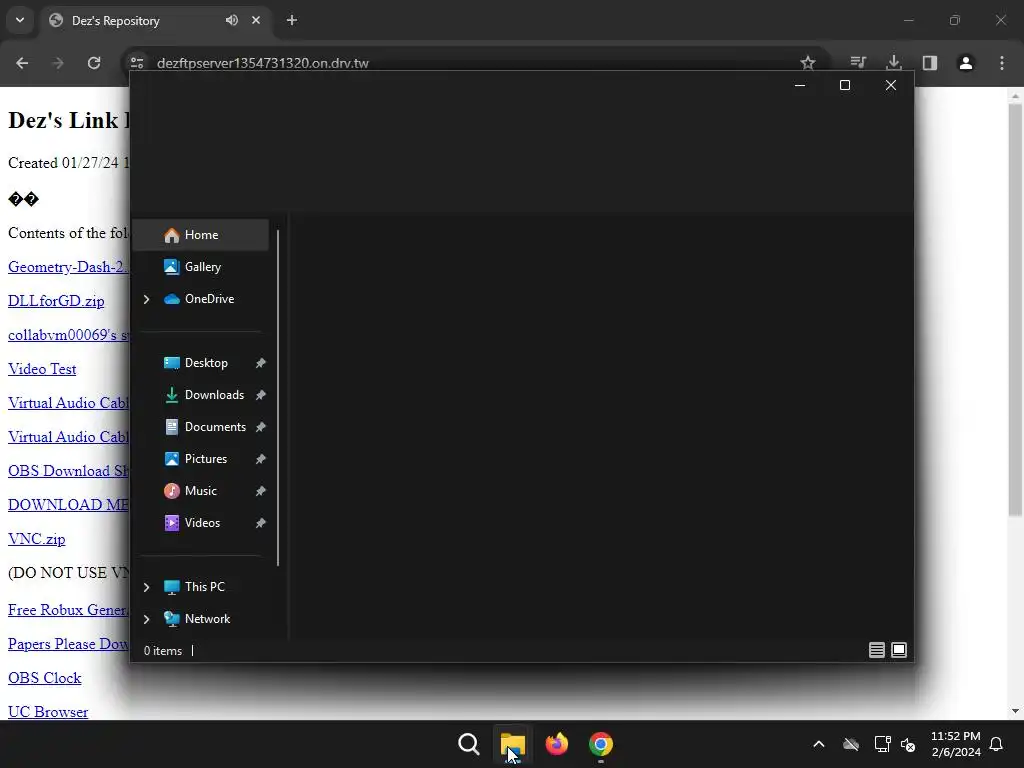Maximize the File Explorer window
1024x768 pixels.
pos(844,86)
